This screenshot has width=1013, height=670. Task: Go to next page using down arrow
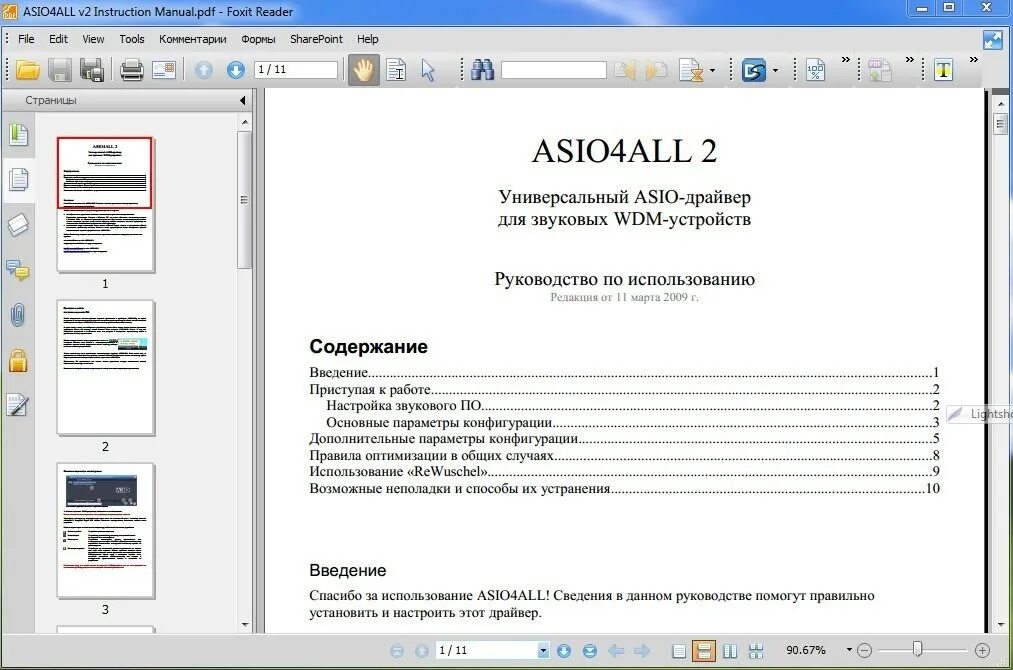tap(236, 69)
